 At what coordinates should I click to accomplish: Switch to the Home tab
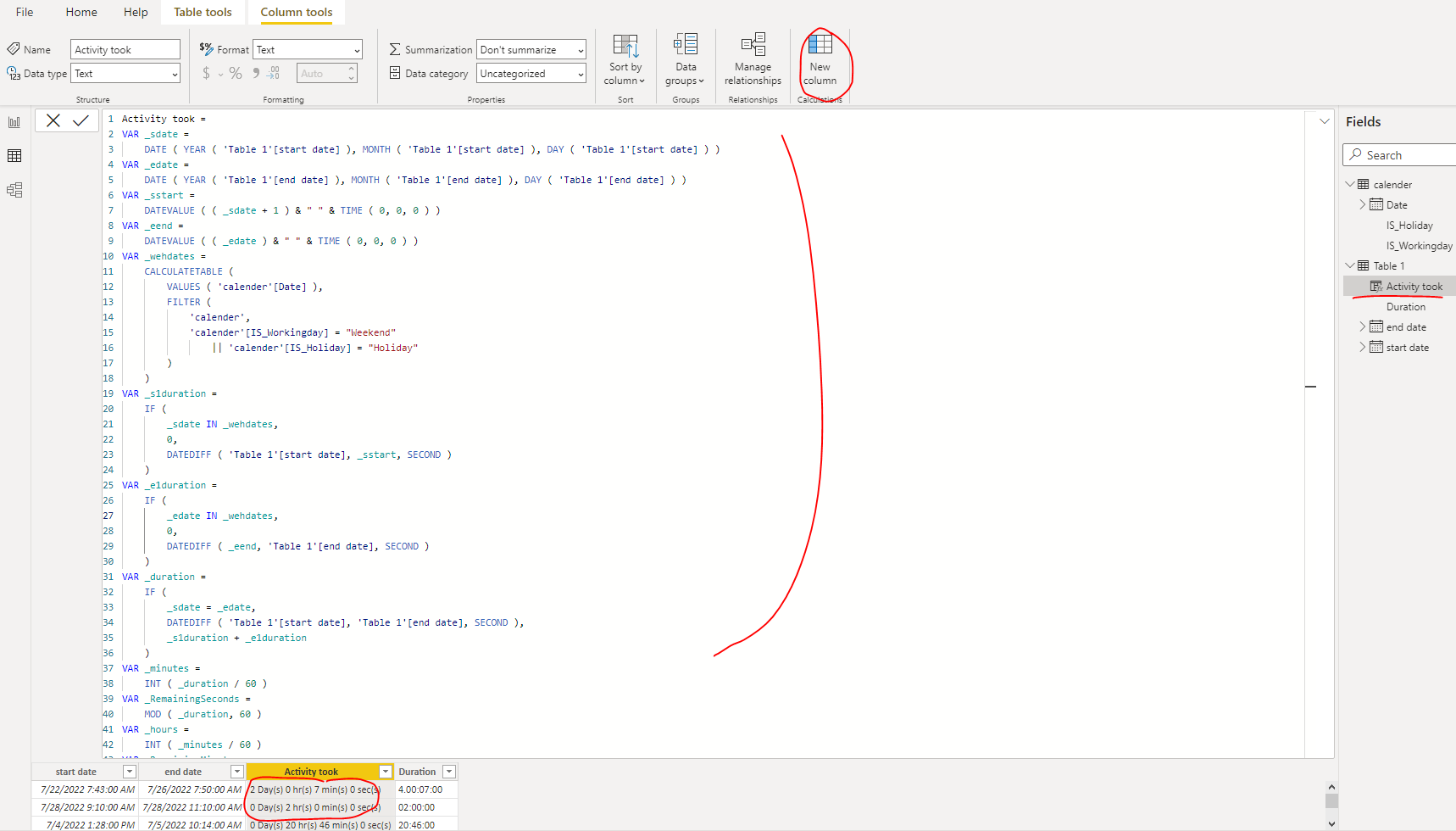(x=81, y=12)
